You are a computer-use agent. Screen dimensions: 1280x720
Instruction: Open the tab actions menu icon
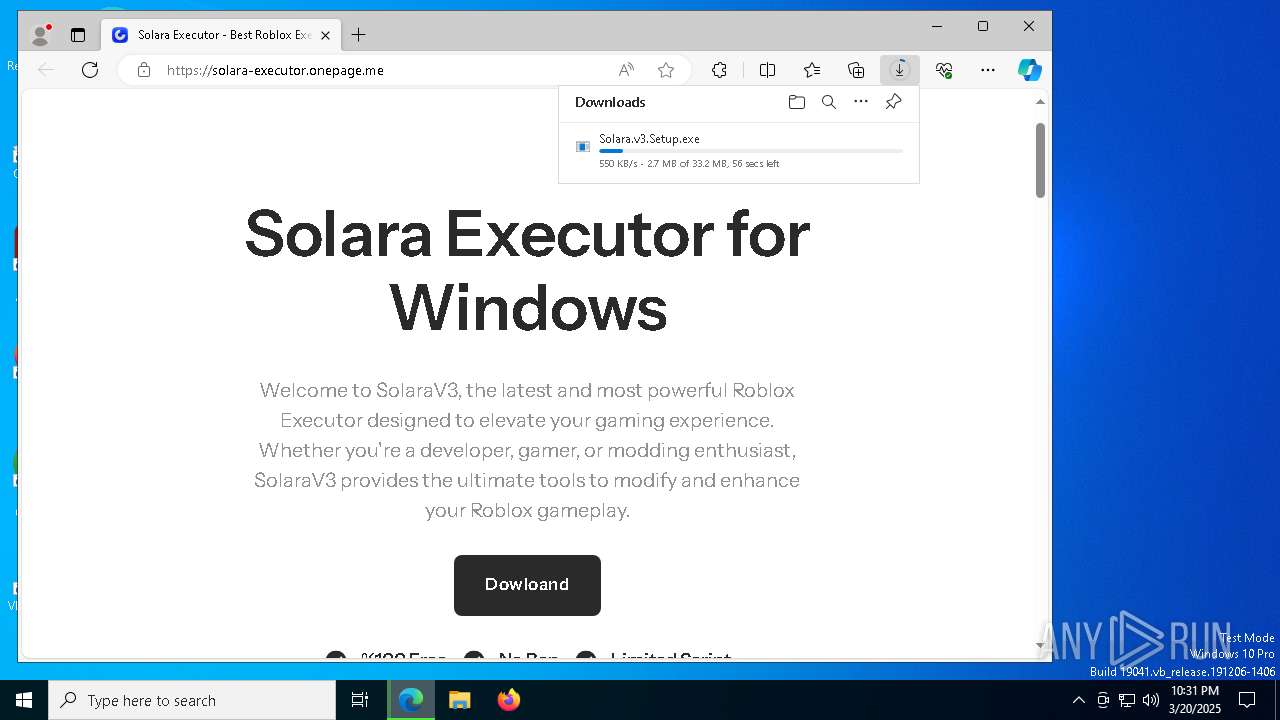[x=78, y=35]
